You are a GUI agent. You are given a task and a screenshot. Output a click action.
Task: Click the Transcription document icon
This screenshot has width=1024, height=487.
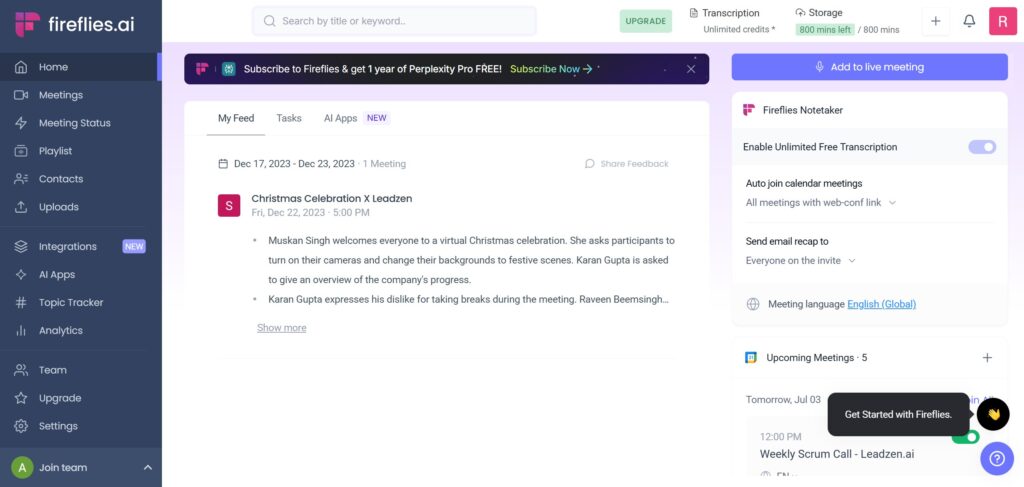(x=694, y=12)
